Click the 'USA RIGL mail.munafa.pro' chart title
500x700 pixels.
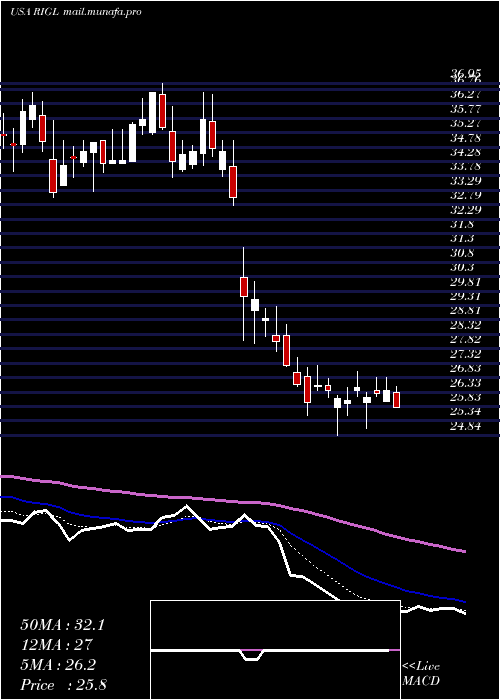point(76,12)
